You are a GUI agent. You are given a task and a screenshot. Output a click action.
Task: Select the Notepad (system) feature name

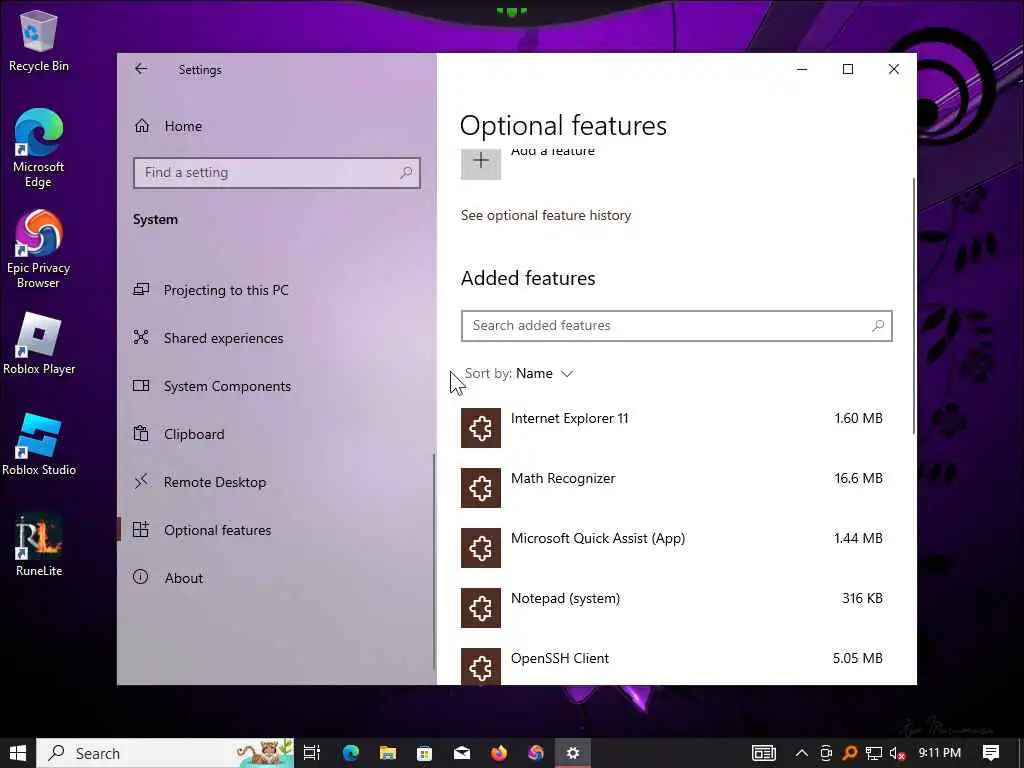click(x=566, y=599)
